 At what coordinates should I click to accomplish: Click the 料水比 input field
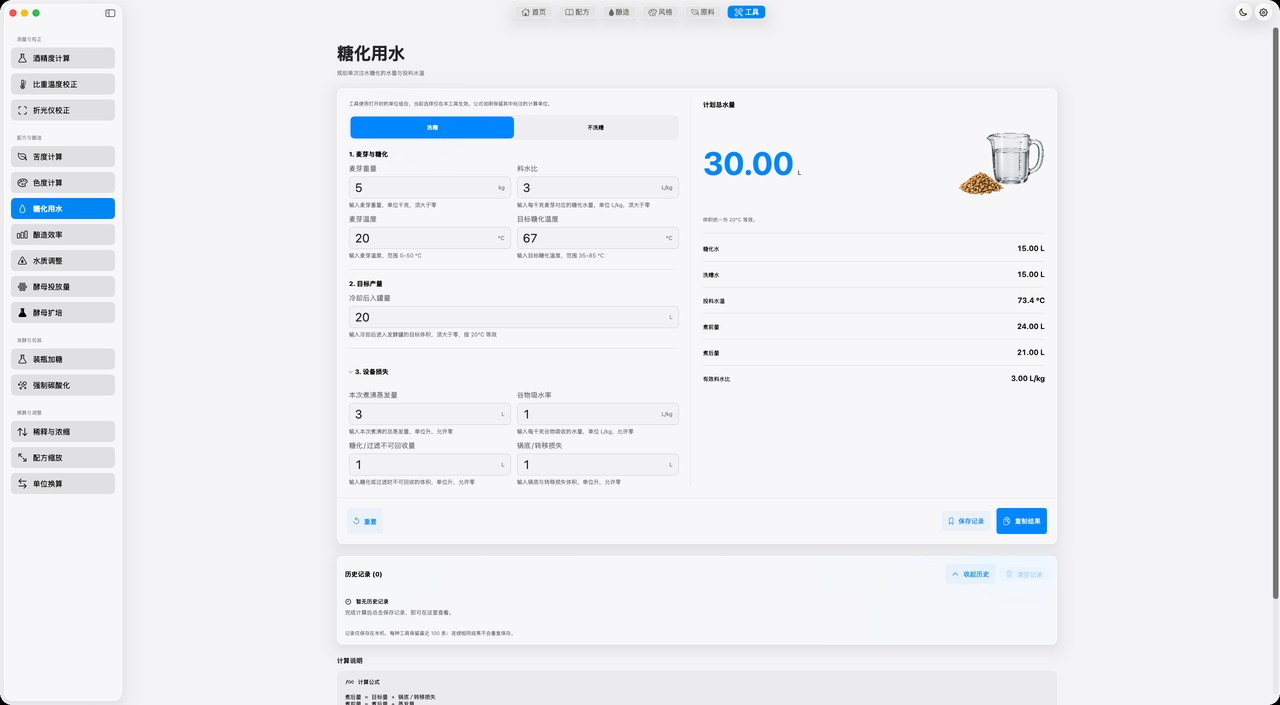[597, 187]
